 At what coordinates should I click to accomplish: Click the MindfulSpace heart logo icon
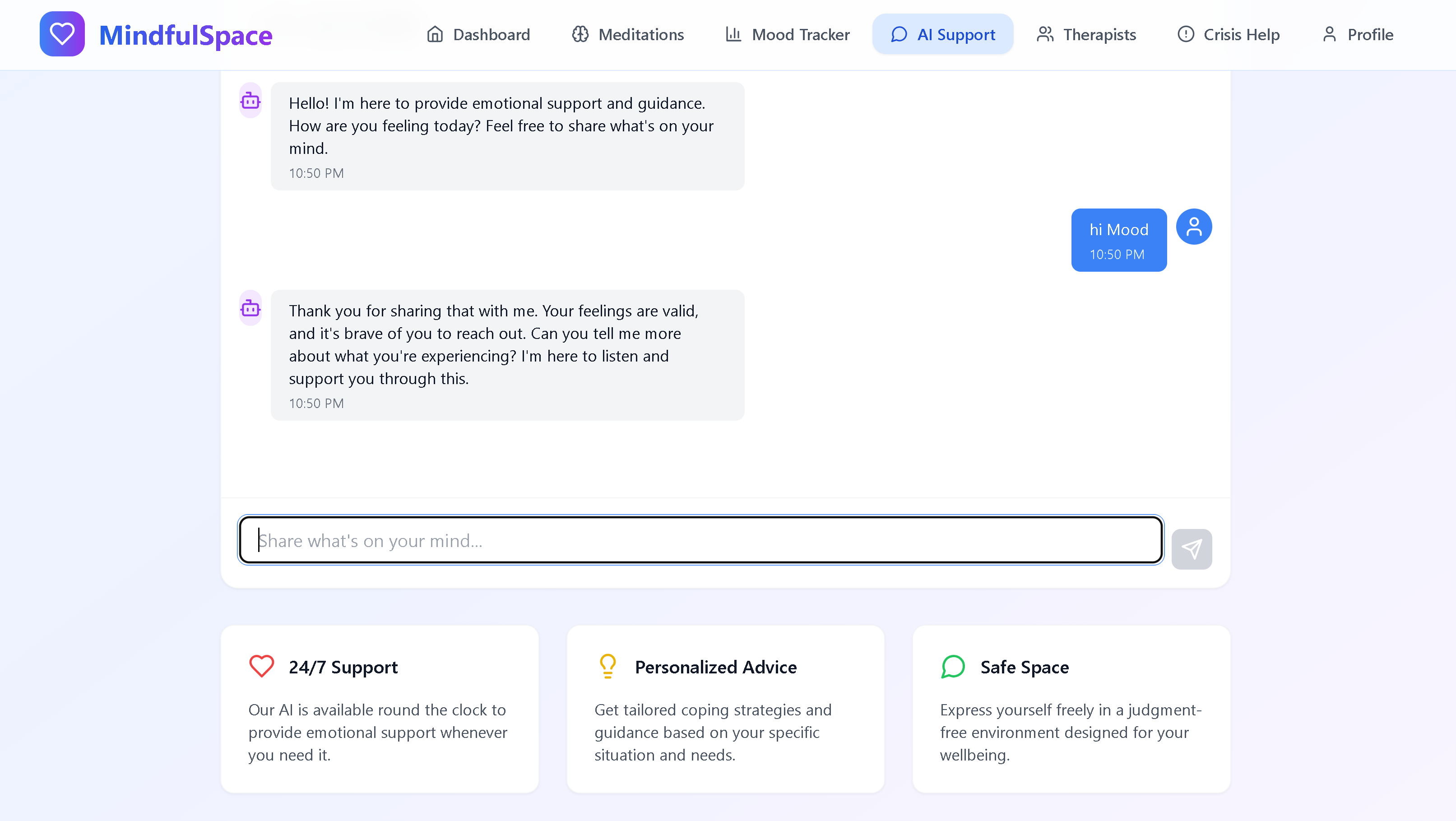[x=62, y=34]
